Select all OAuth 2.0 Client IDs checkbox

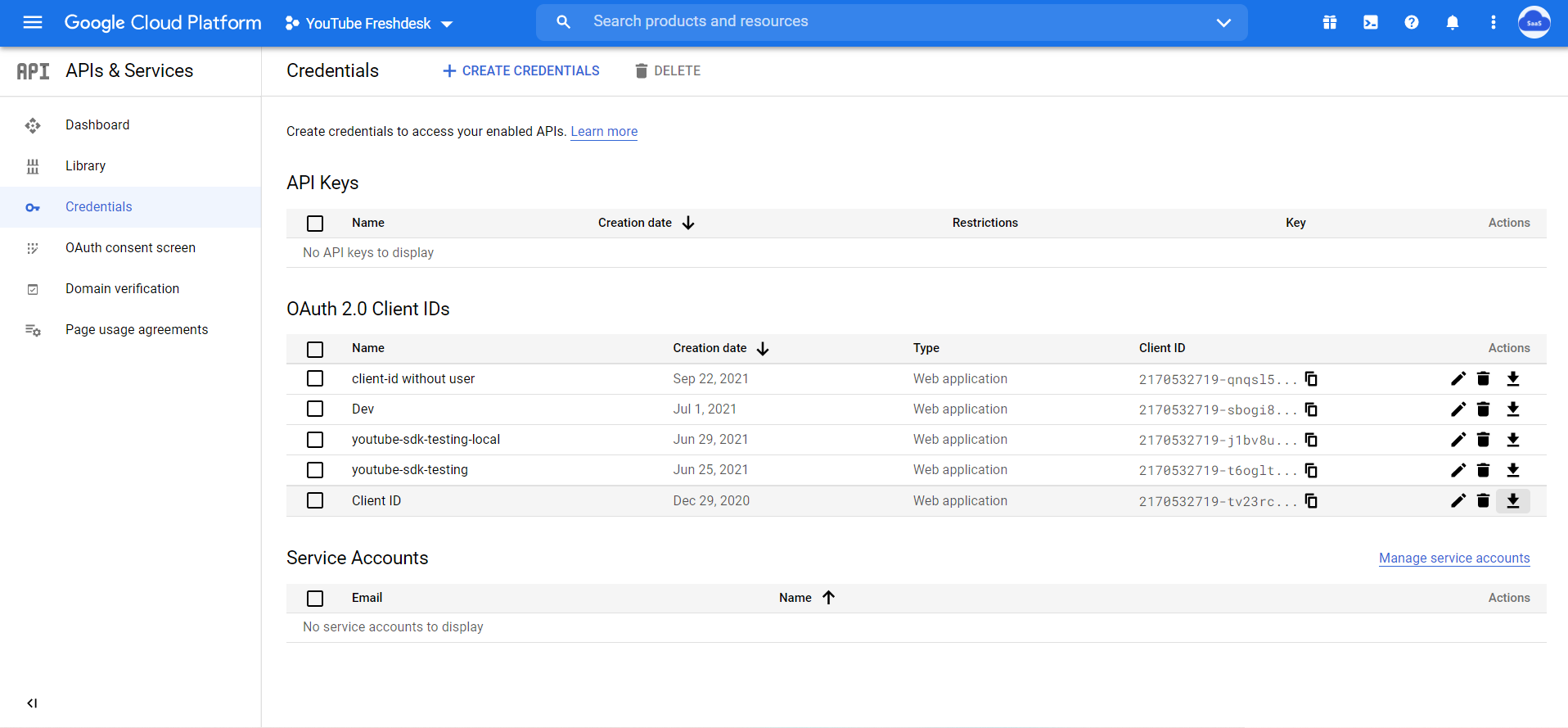(315, 350)
